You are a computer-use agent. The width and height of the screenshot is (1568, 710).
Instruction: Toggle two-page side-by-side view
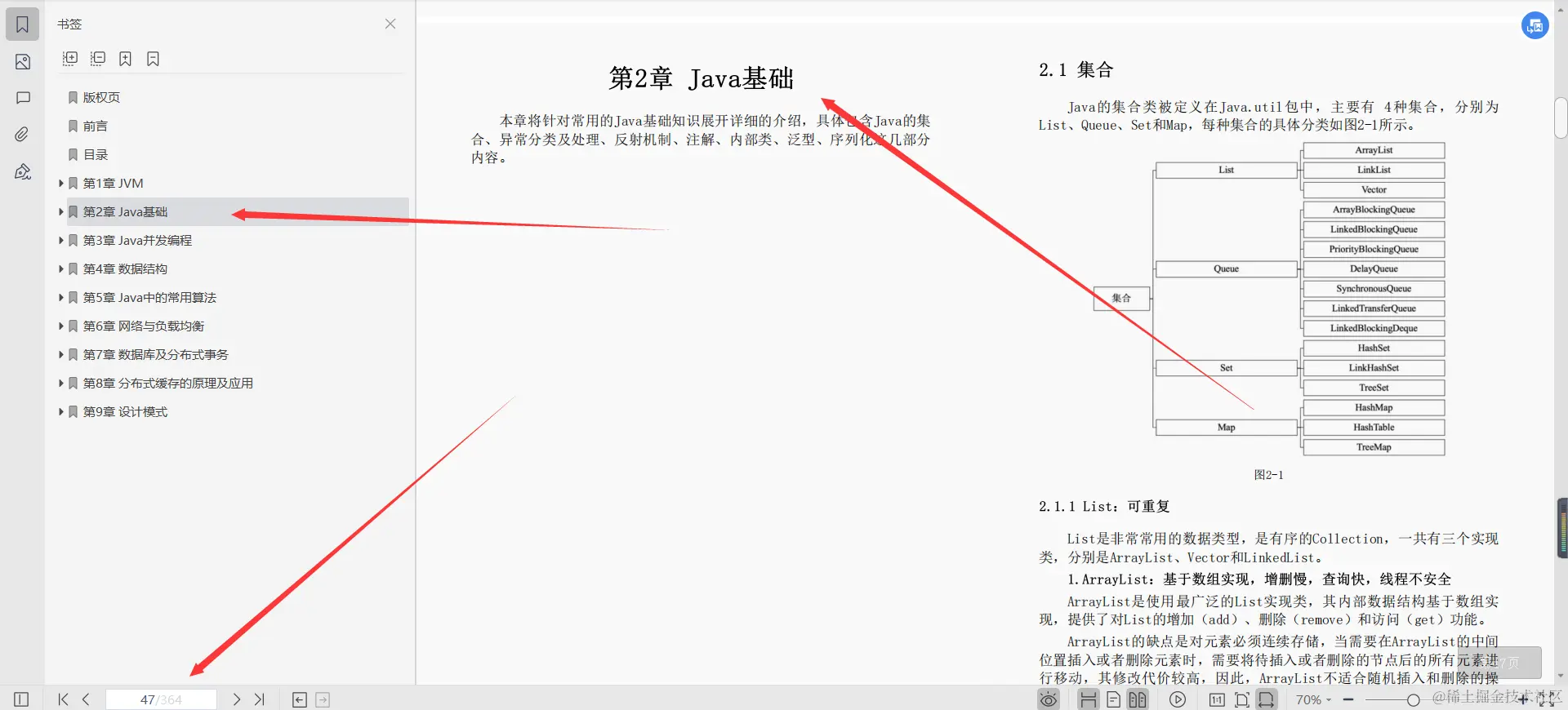(1138, 699)
